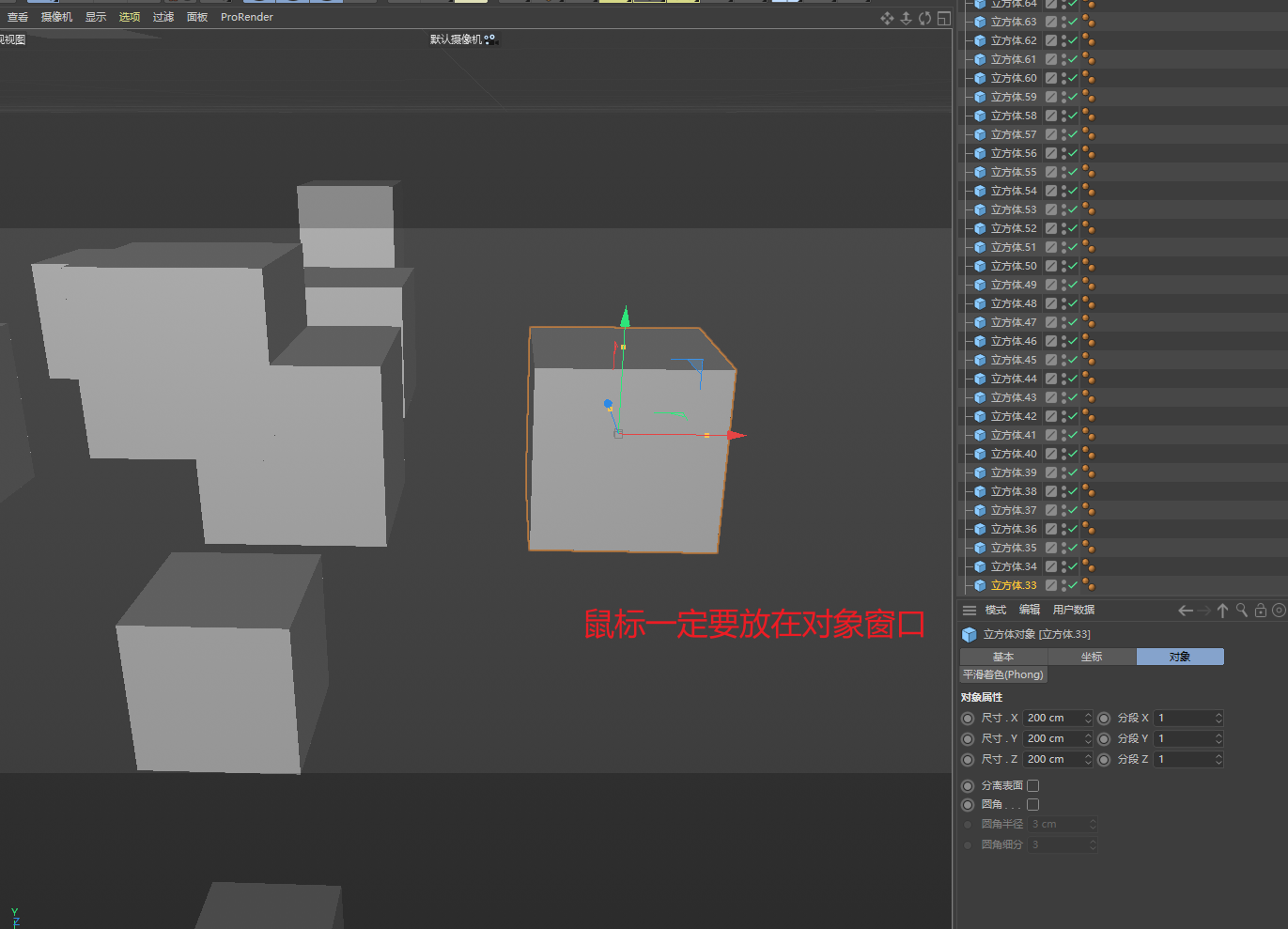
Task: Click the viewport rotate camera icon
Action: tap(924, 18)
